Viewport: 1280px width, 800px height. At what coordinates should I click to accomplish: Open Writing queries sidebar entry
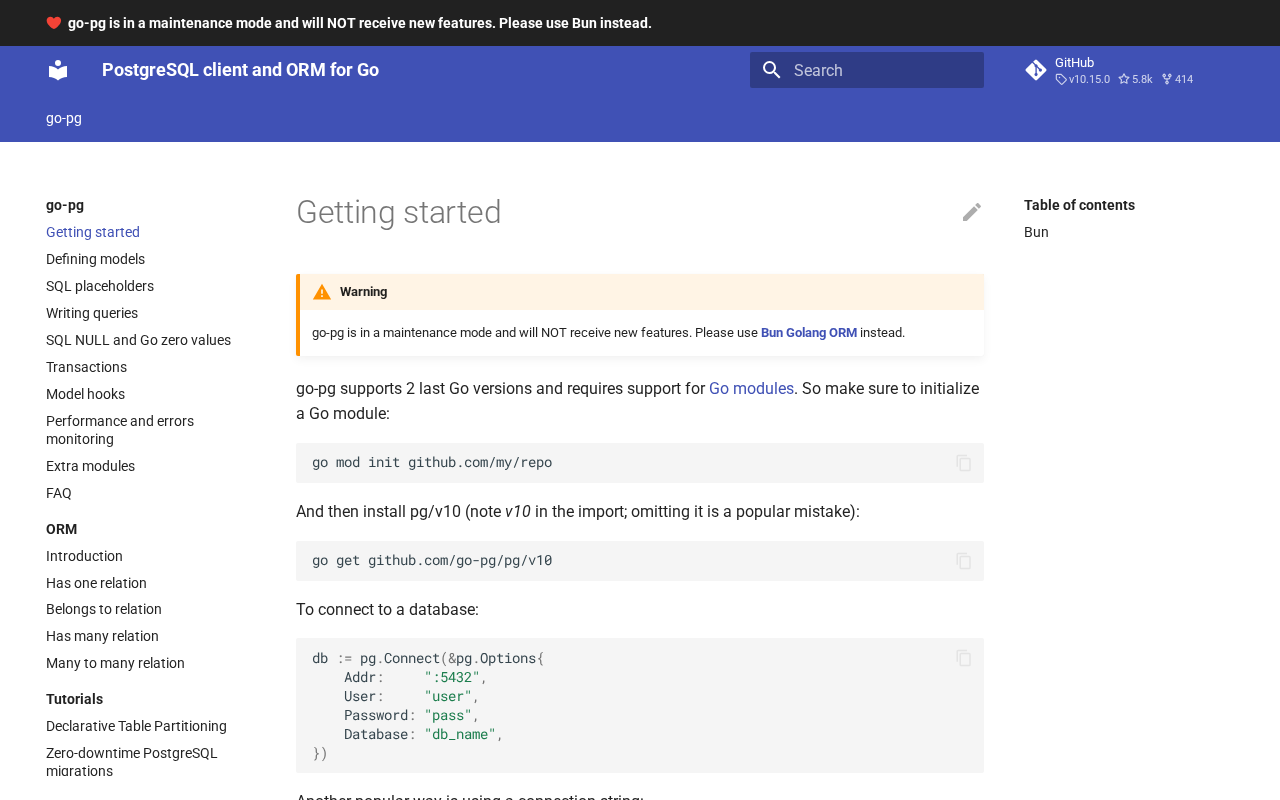[92, 313]
